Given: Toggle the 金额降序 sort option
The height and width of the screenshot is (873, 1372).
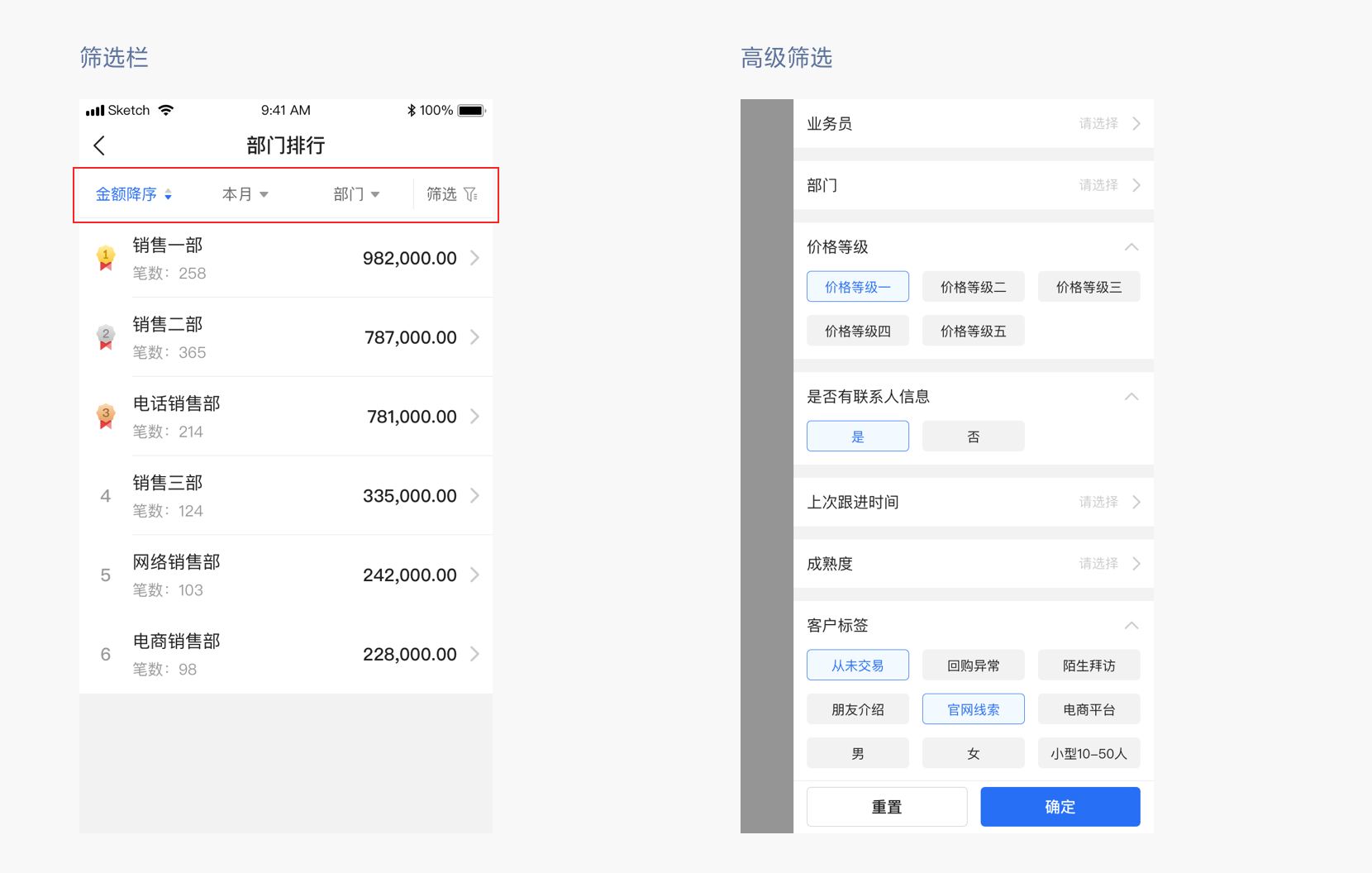Looking at the screenshot, I should coord(134,194).
